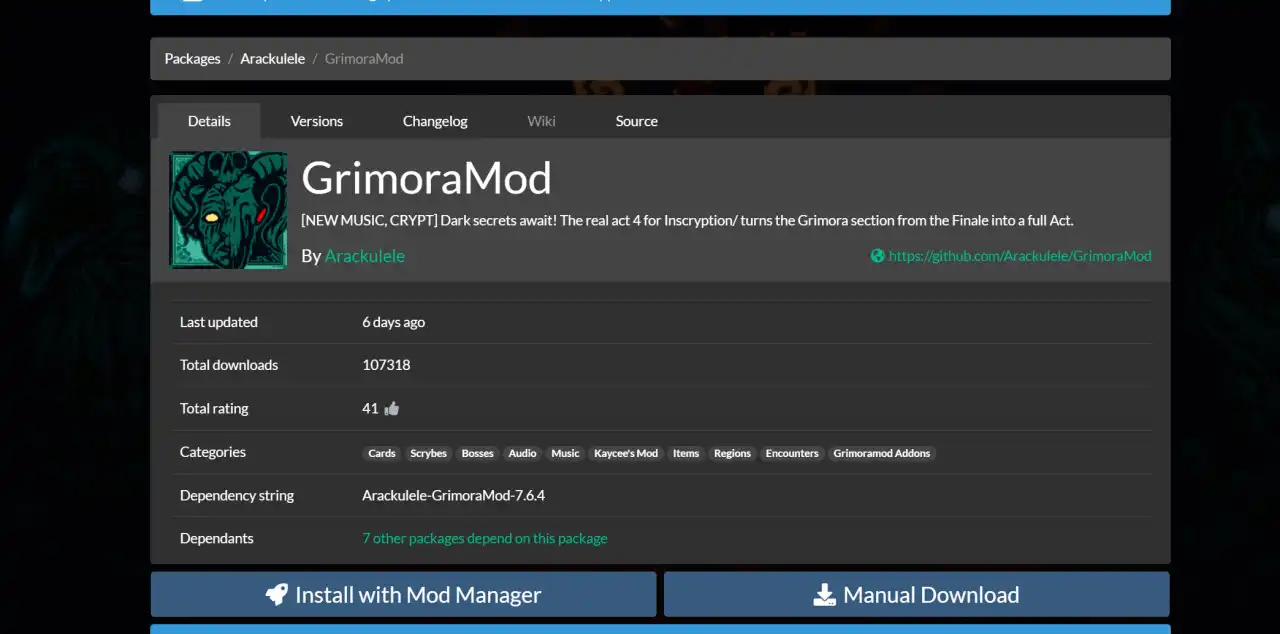Click the GrimoraMod title heading
1280x634 pixels.
(427, 178)
